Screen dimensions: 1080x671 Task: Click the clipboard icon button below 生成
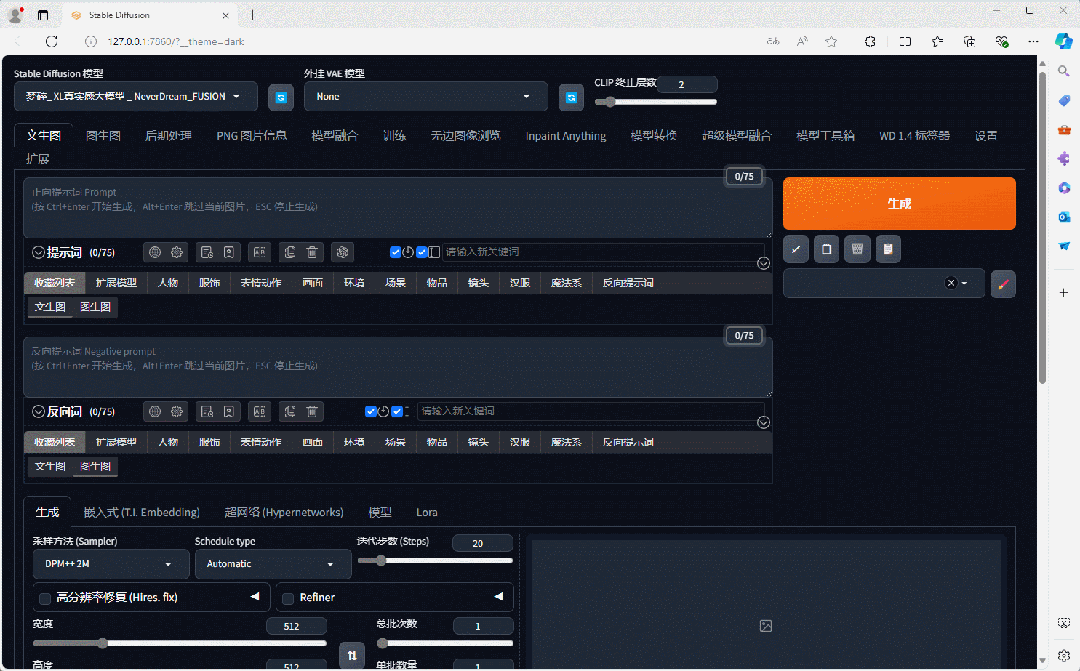827,249
